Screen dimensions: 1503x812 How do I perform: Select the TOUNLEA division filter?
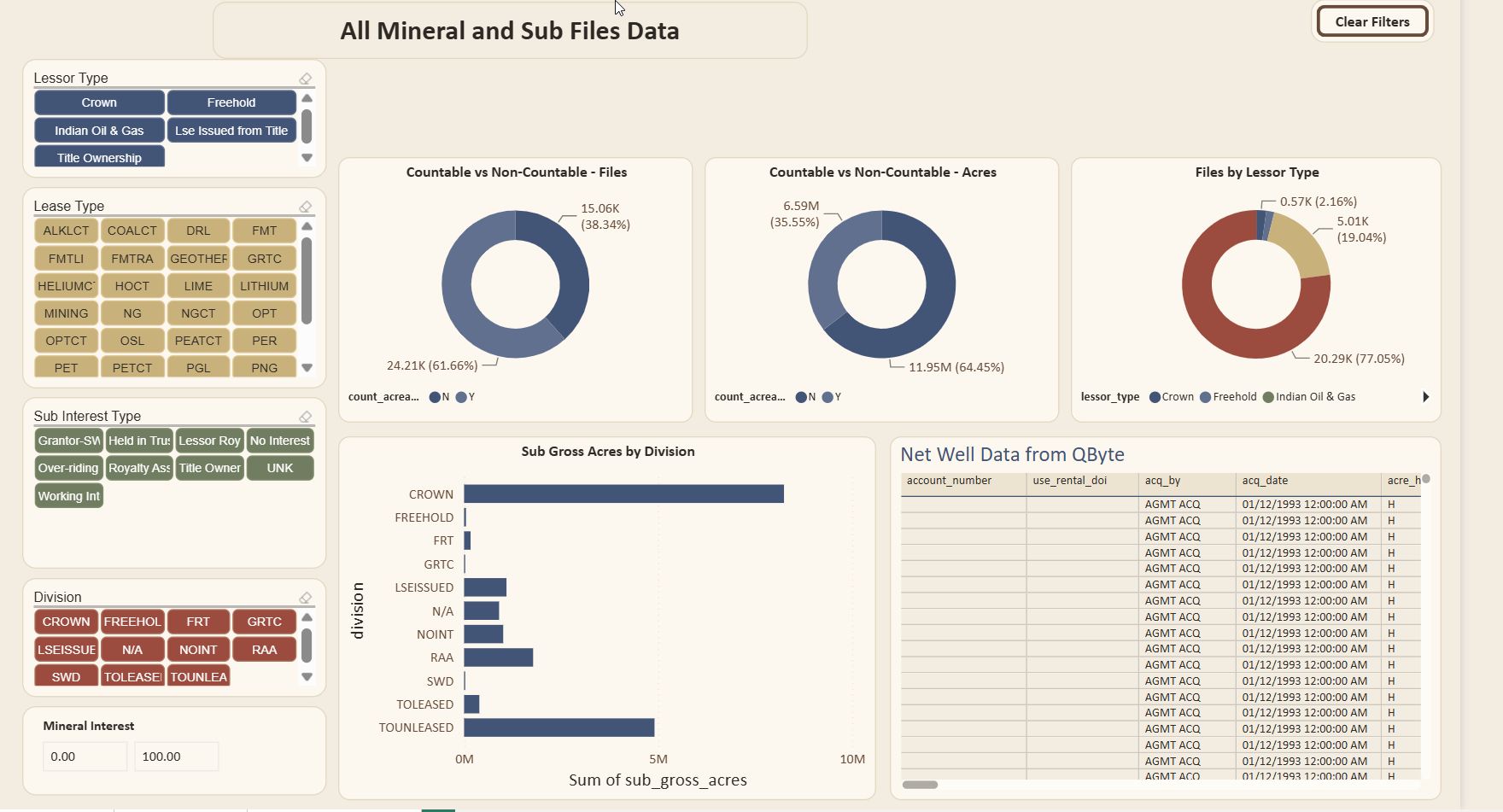pyautogui.click(x=198, y=677)
